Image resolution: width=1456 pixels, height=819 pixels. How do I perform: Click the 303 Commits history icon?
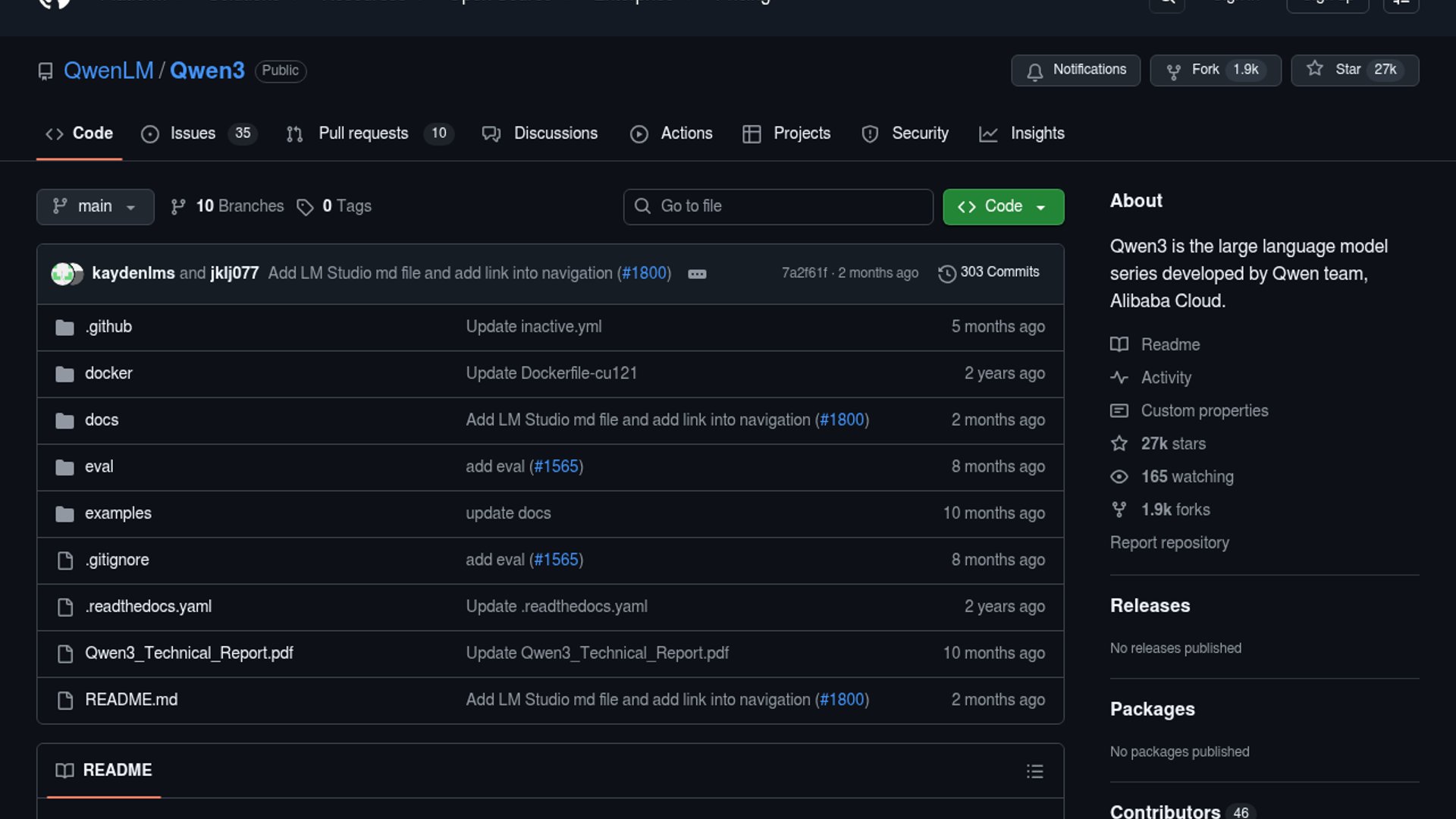click(x=946, y=273)
